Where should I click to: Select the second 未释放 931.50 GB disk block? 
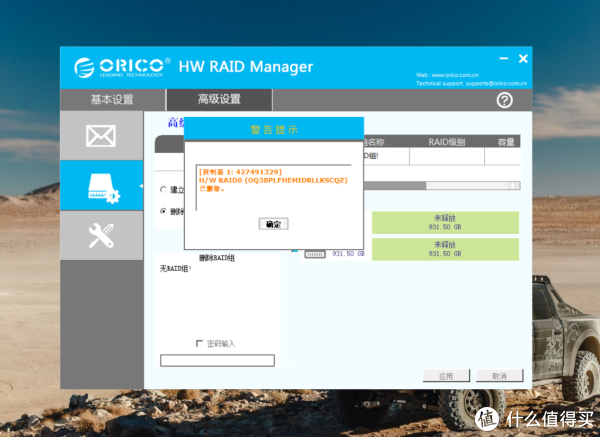click(x=445, y=249)
